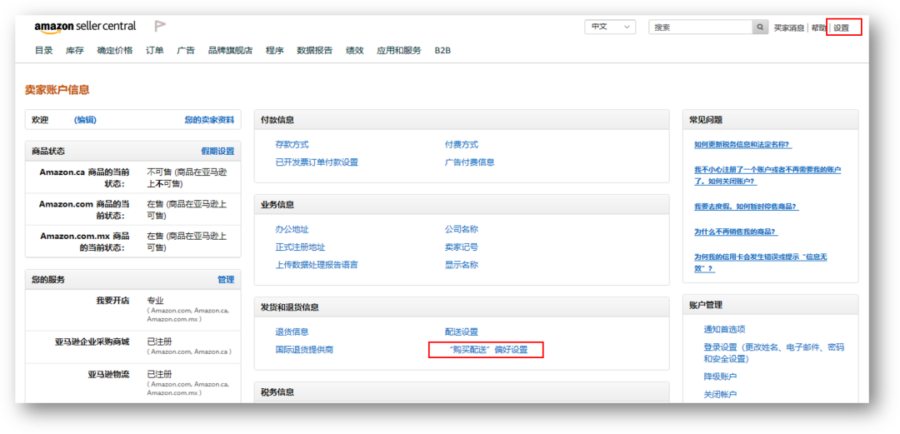Open 退货信息 link
Screen dimensions: 900x434
click(x=292, y=332)
